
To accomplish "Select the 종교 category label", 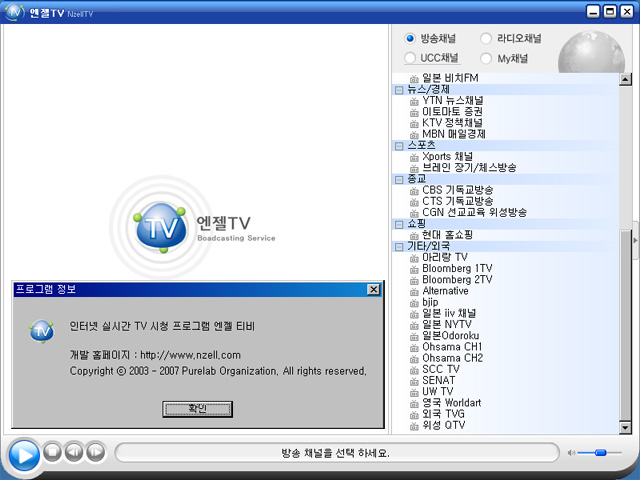I will [x=416, y=179].
